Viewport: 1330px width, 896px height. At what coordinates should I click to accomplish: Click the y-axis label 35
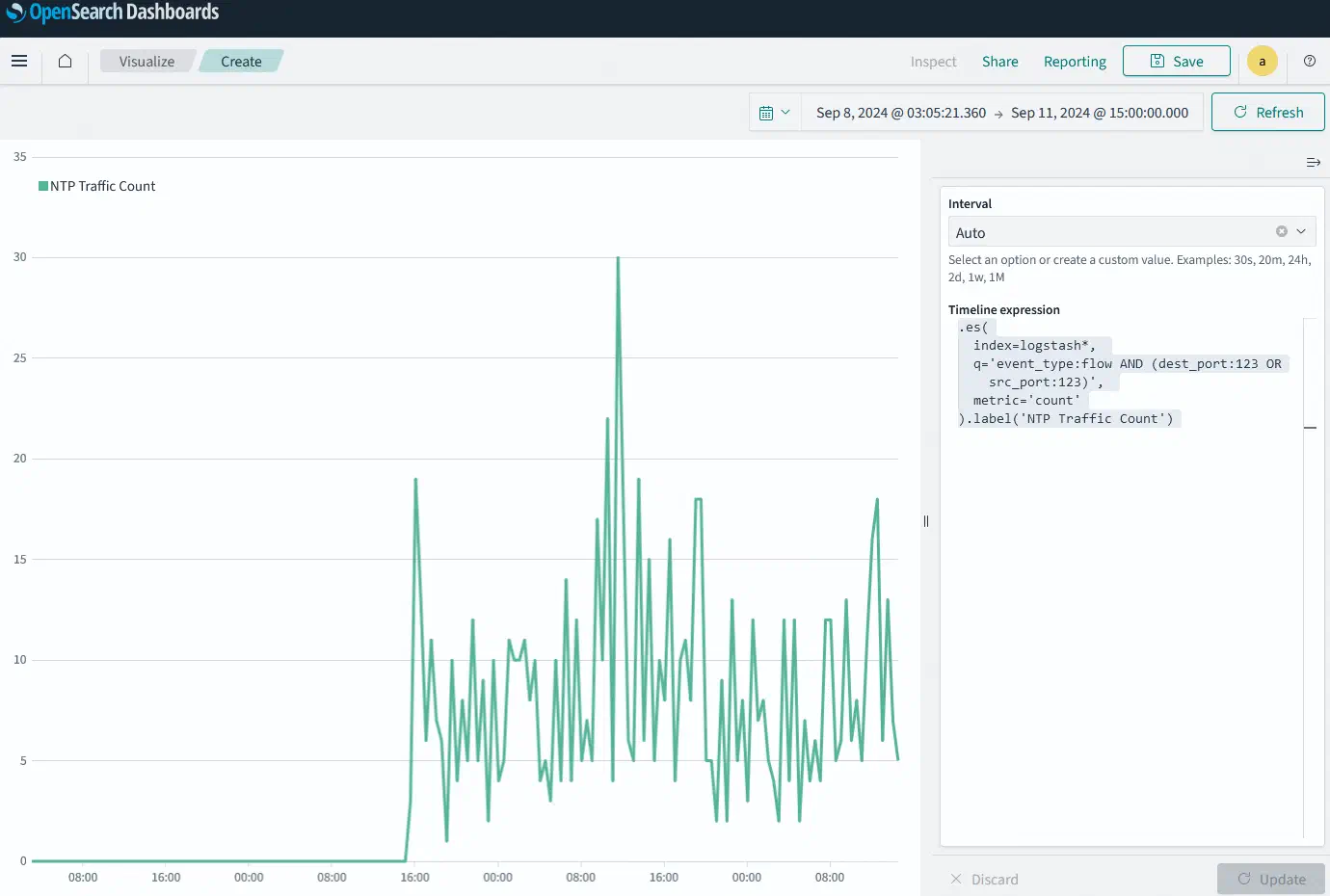coord(20,156)
